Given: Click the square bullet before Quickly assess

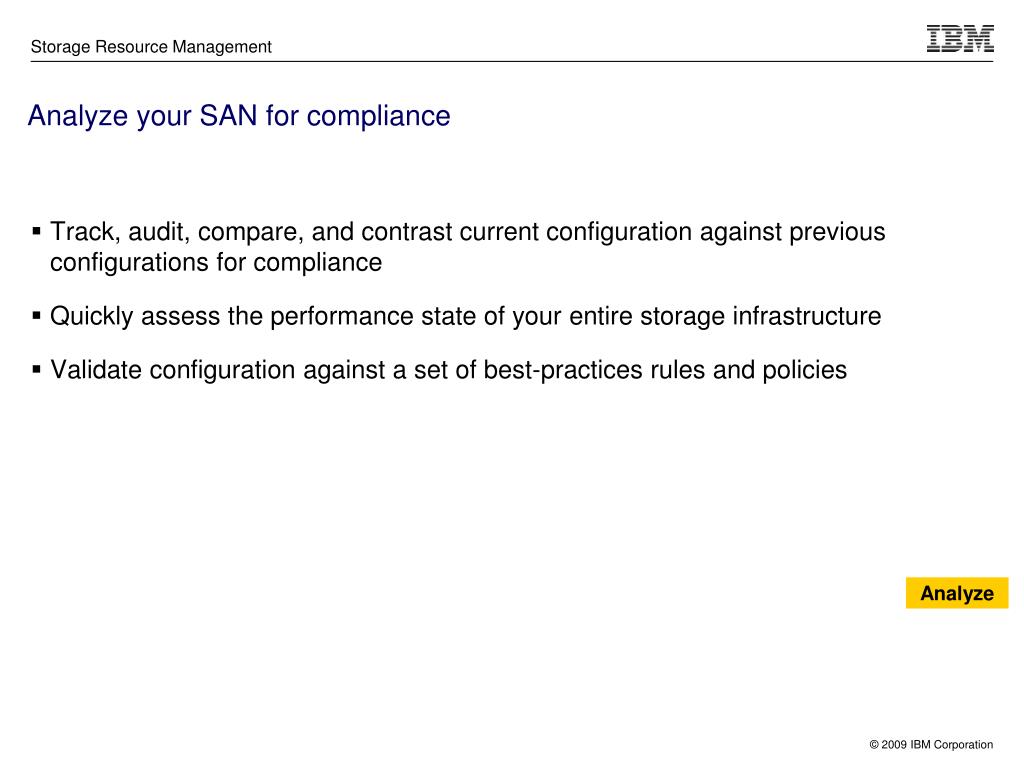Looking at the screenshot, I should click(37, 315).
